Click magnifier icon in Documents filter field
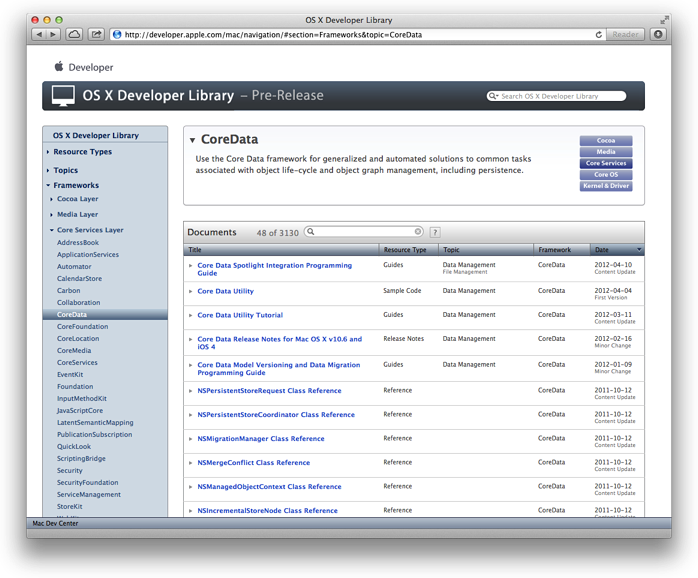The width and height of the screenshot is (698, 578). click(311, 232)
